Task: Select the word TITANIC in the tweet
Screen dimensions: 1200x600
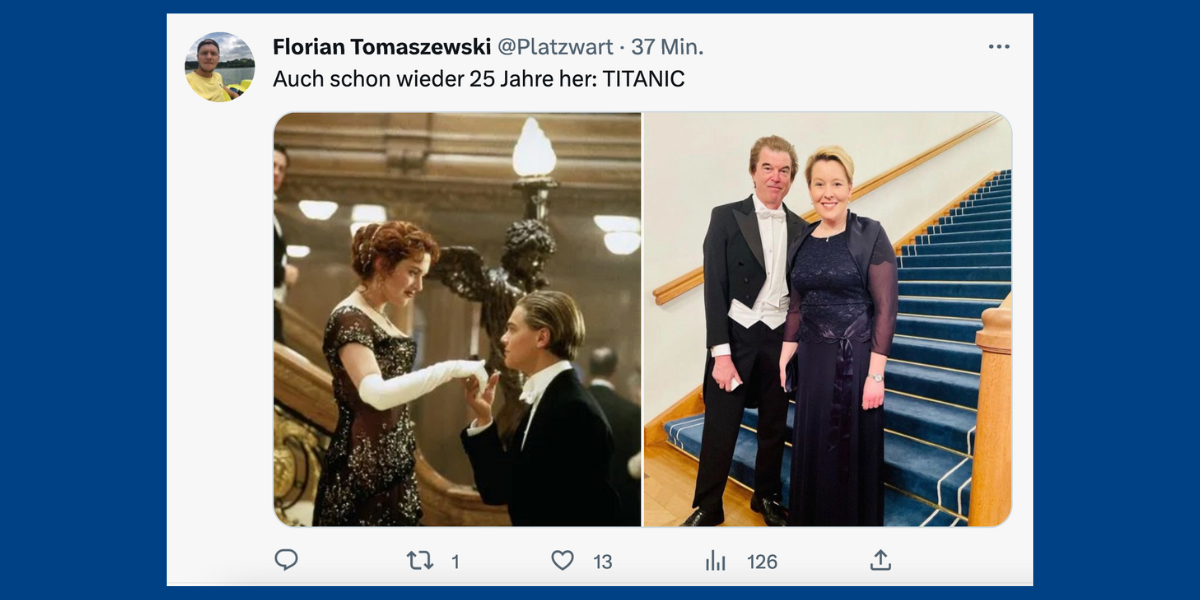Action: [x=644, y=79]
